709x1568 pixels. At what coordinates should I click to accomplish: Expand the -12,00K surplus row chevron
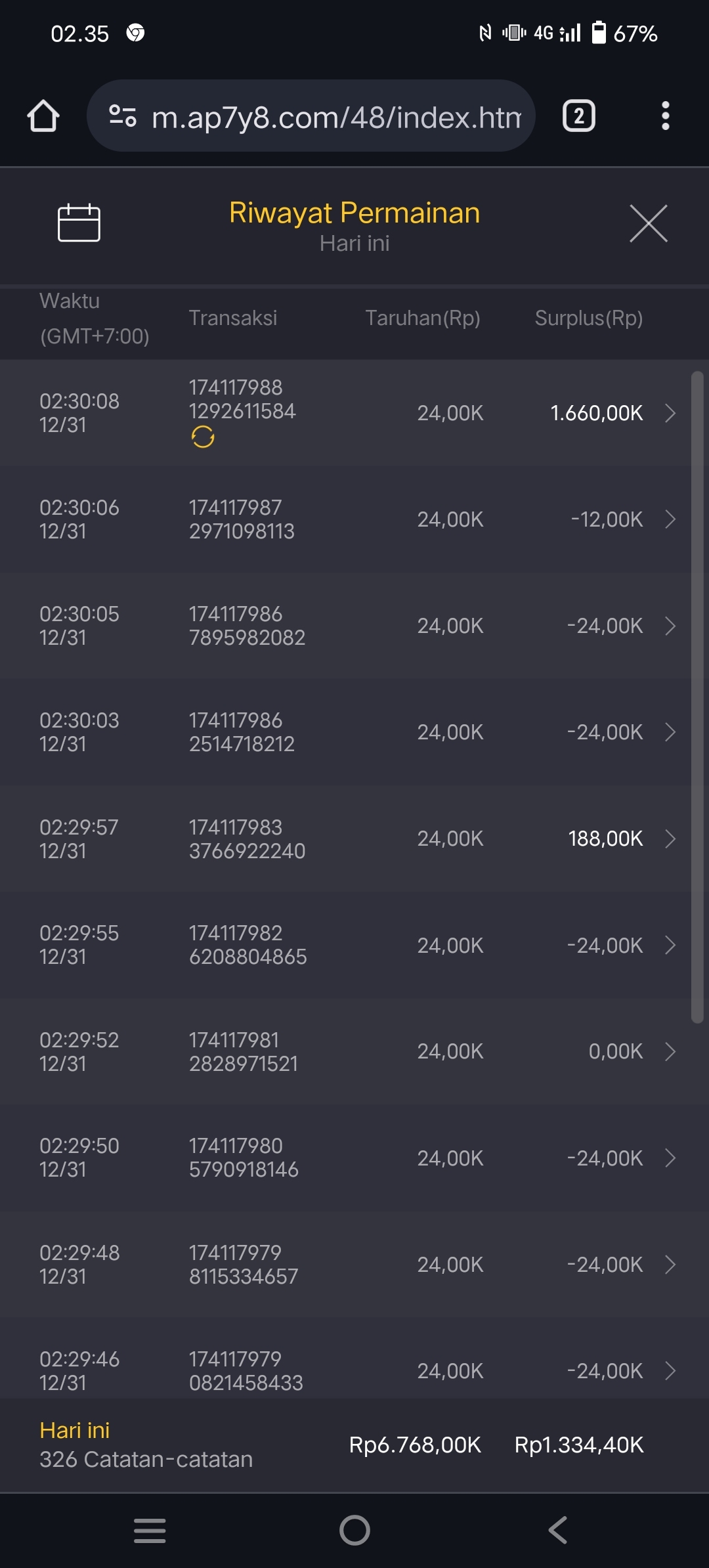[x=670, y=519]
